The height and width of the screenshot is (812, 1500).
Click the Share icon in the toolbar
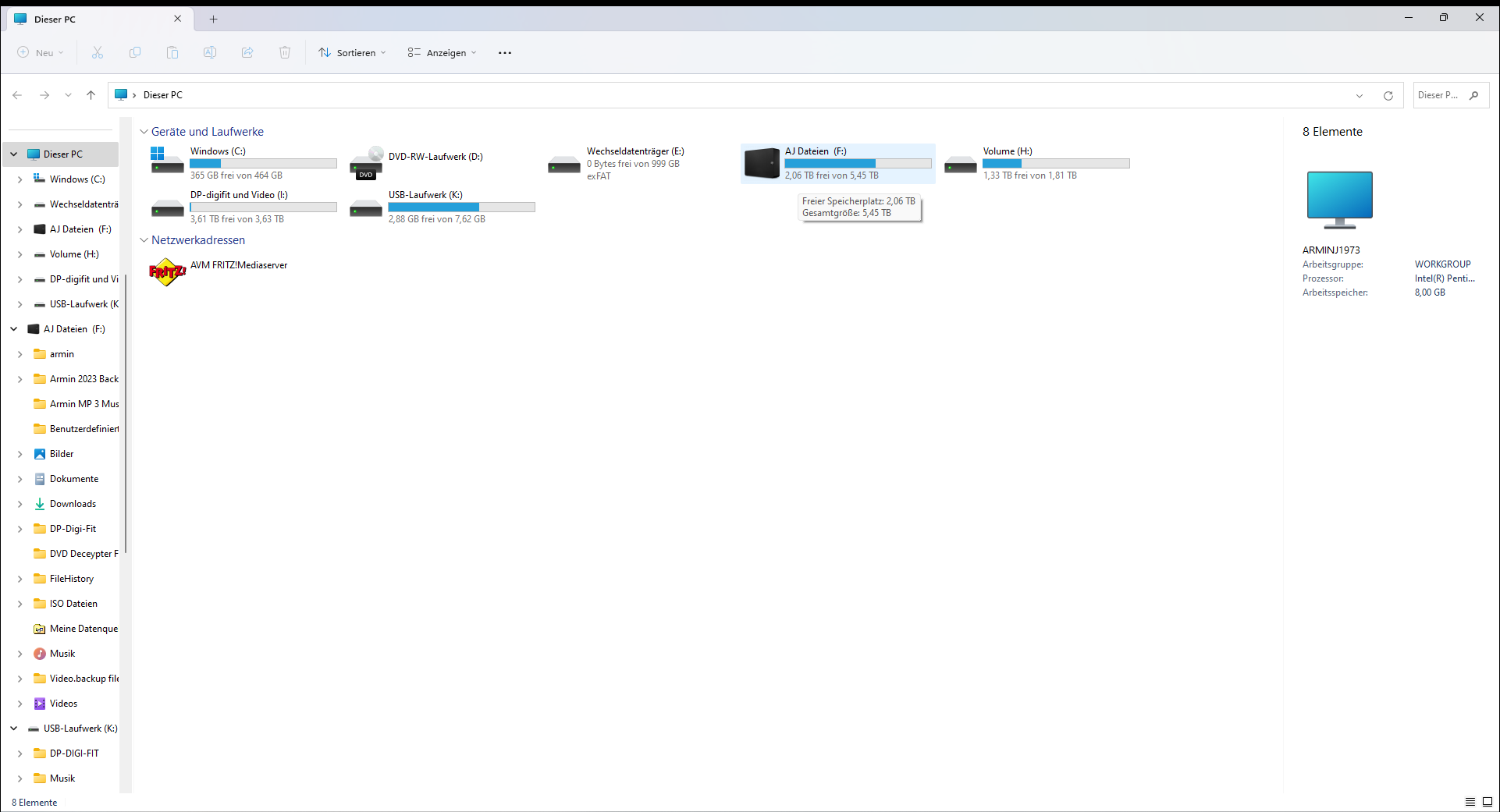[247, 52]
